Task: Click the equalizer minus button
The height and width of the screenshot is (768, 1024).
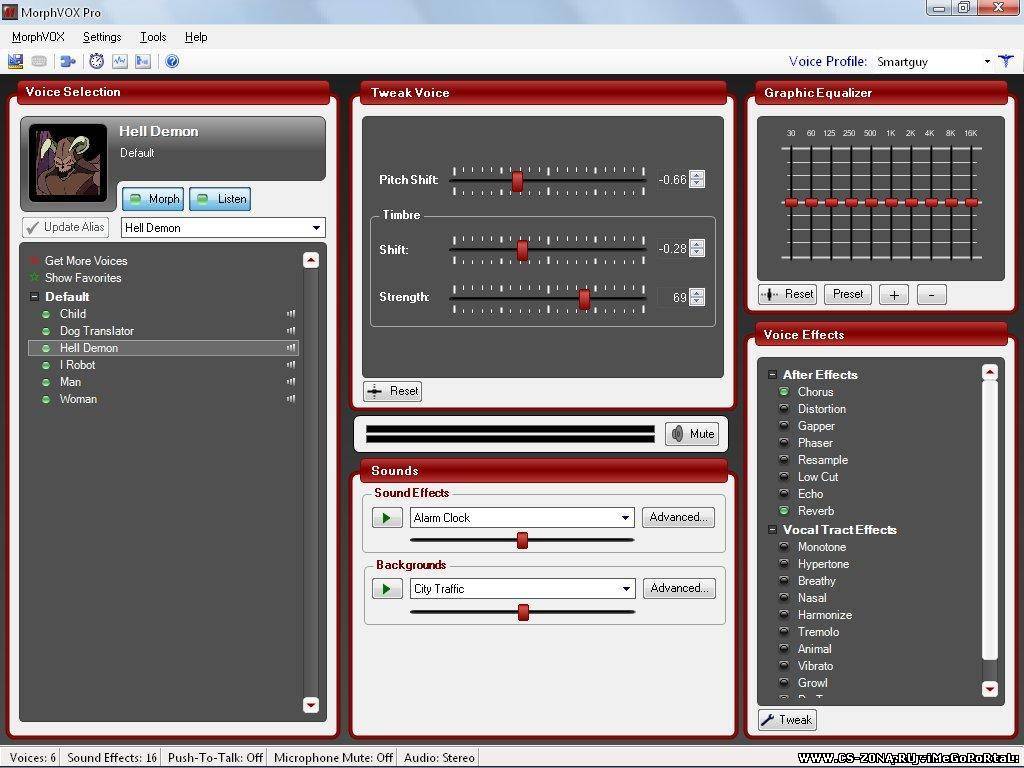Action: tap(931, 295)
